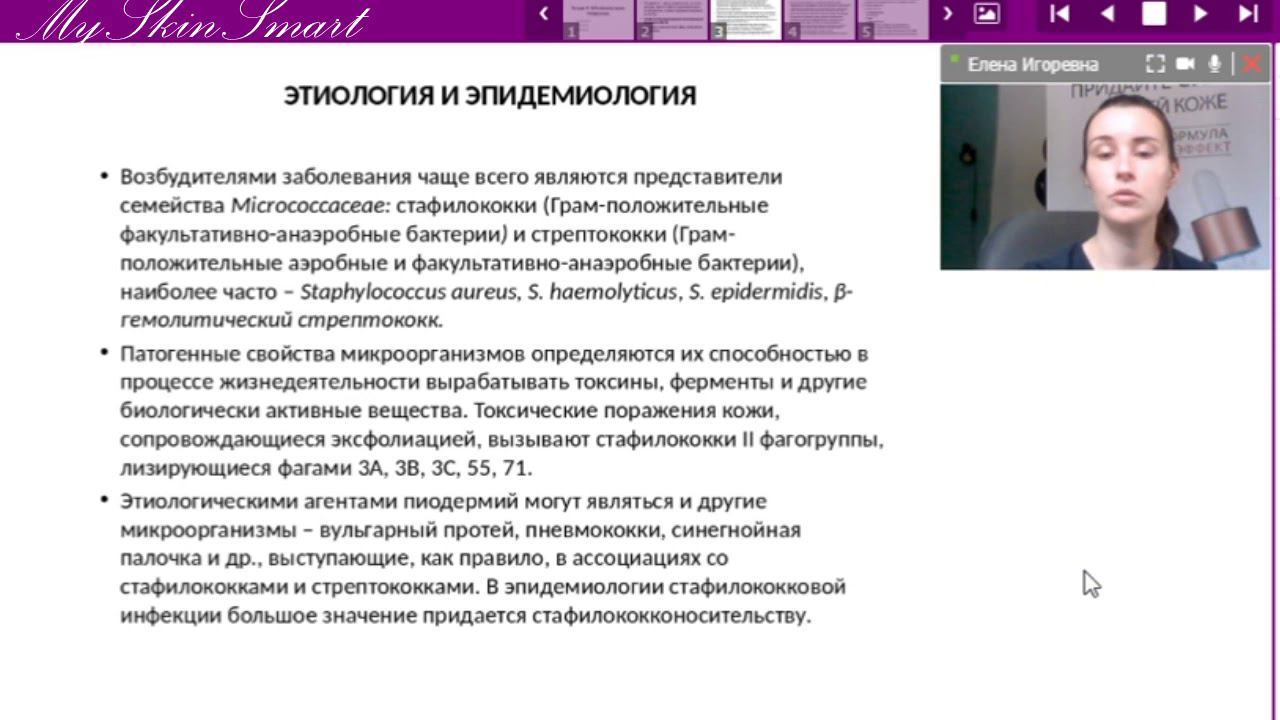Jump to the last slide
The width and height of the screenshot is (1280, 720).
[1248, 14]
